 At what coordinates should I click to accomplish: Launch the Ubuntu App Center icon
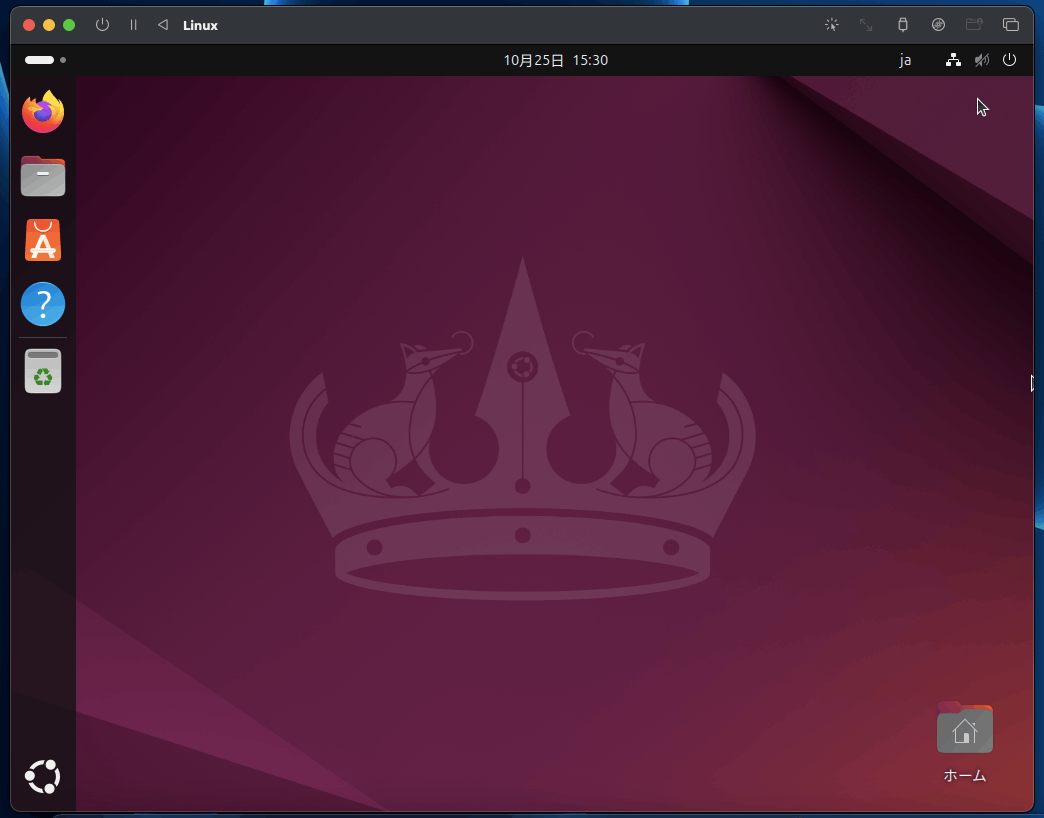[43, 240]
